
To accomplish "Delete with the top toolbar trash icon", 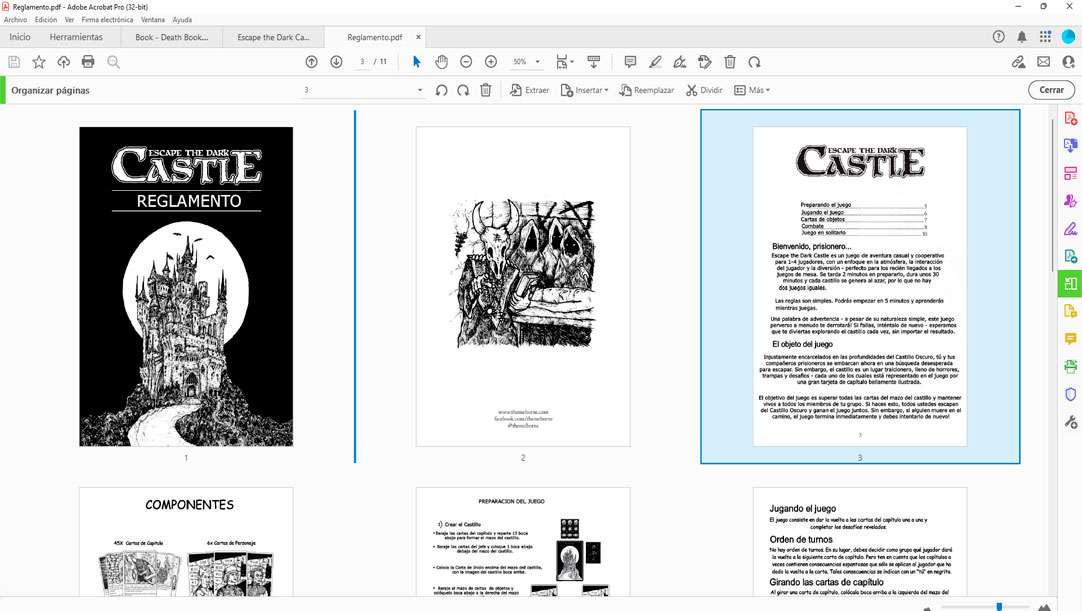I will (730, 62).
